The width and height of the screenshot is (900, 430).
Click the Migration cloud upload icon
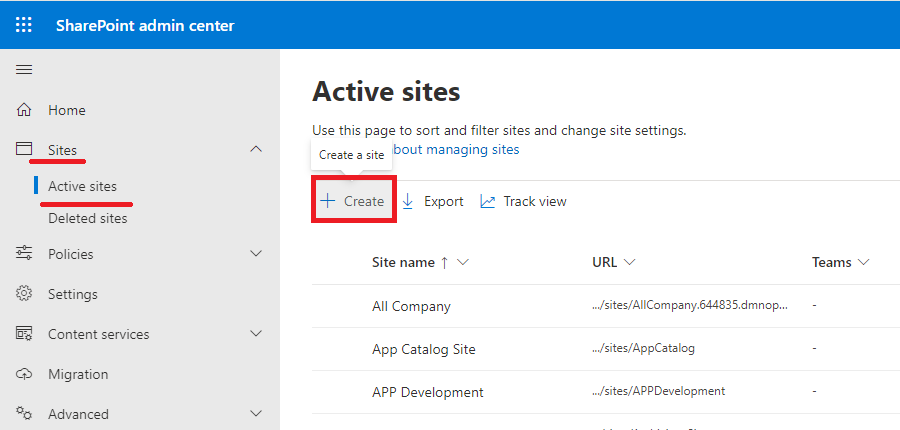[x=24, y=374]
